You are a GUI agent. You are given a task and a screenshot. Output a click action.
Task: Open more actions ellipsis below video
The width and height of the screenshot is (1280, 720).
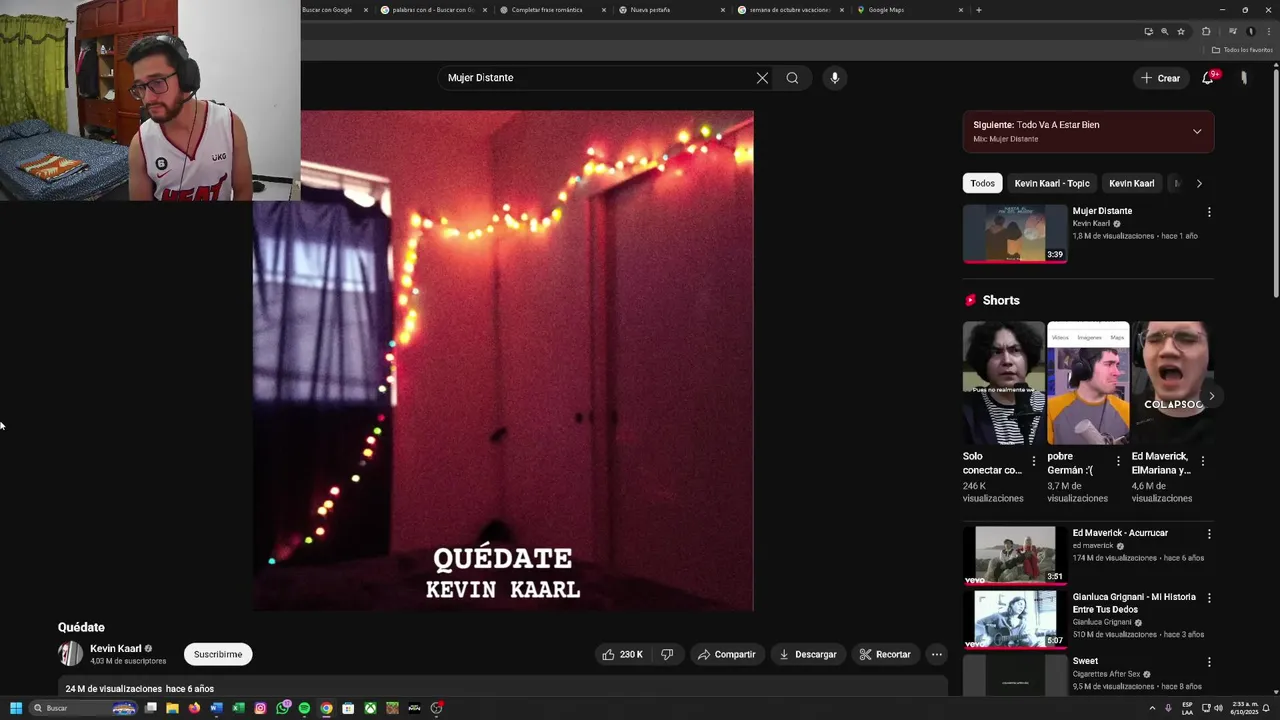(937, 654)
